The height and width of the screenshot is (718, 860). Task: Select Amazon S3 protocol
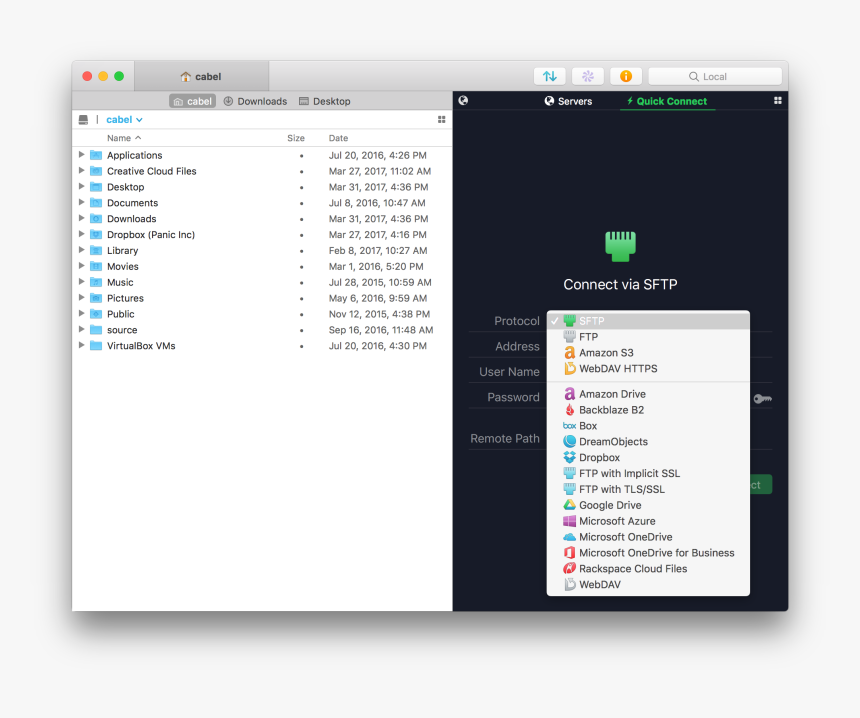pos(648,353)
